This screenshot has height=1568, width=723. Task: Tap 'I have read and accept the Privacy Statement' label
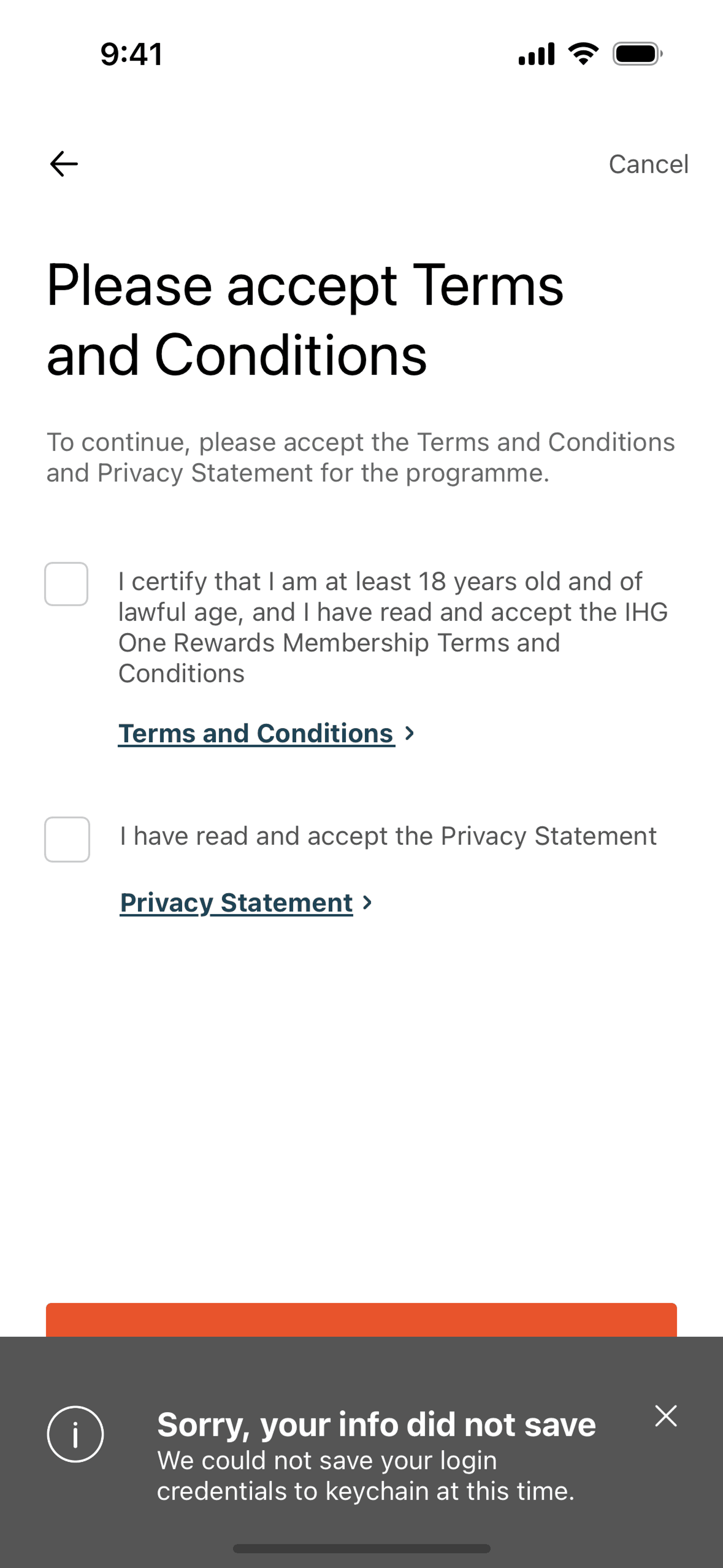[x=388, y=836]
